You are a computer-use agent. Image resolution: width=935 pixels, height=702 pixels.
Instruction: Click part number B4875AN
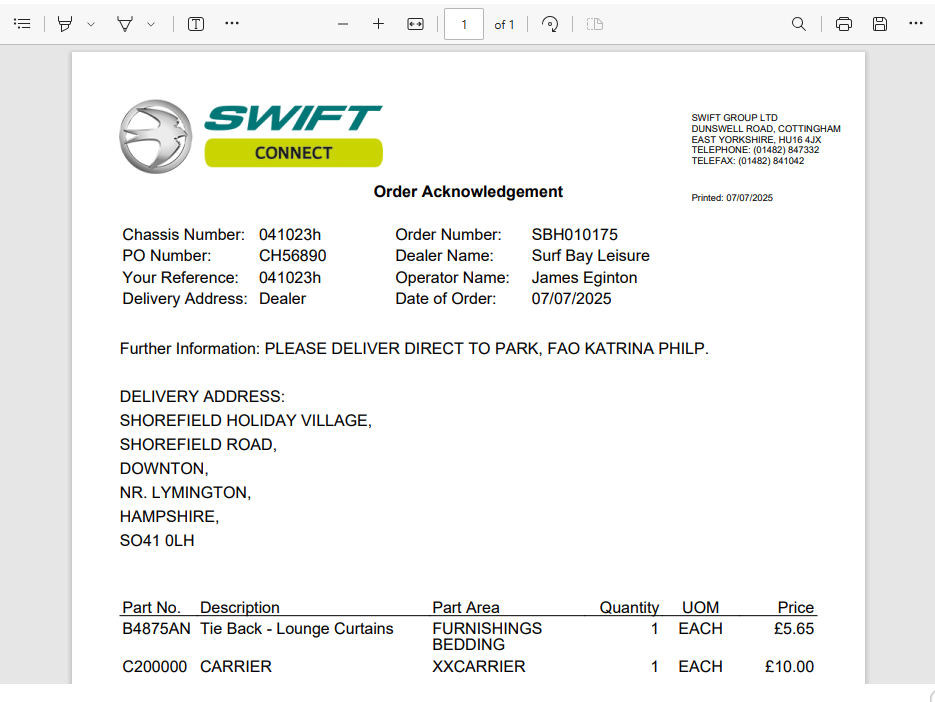tap(156, 629)
